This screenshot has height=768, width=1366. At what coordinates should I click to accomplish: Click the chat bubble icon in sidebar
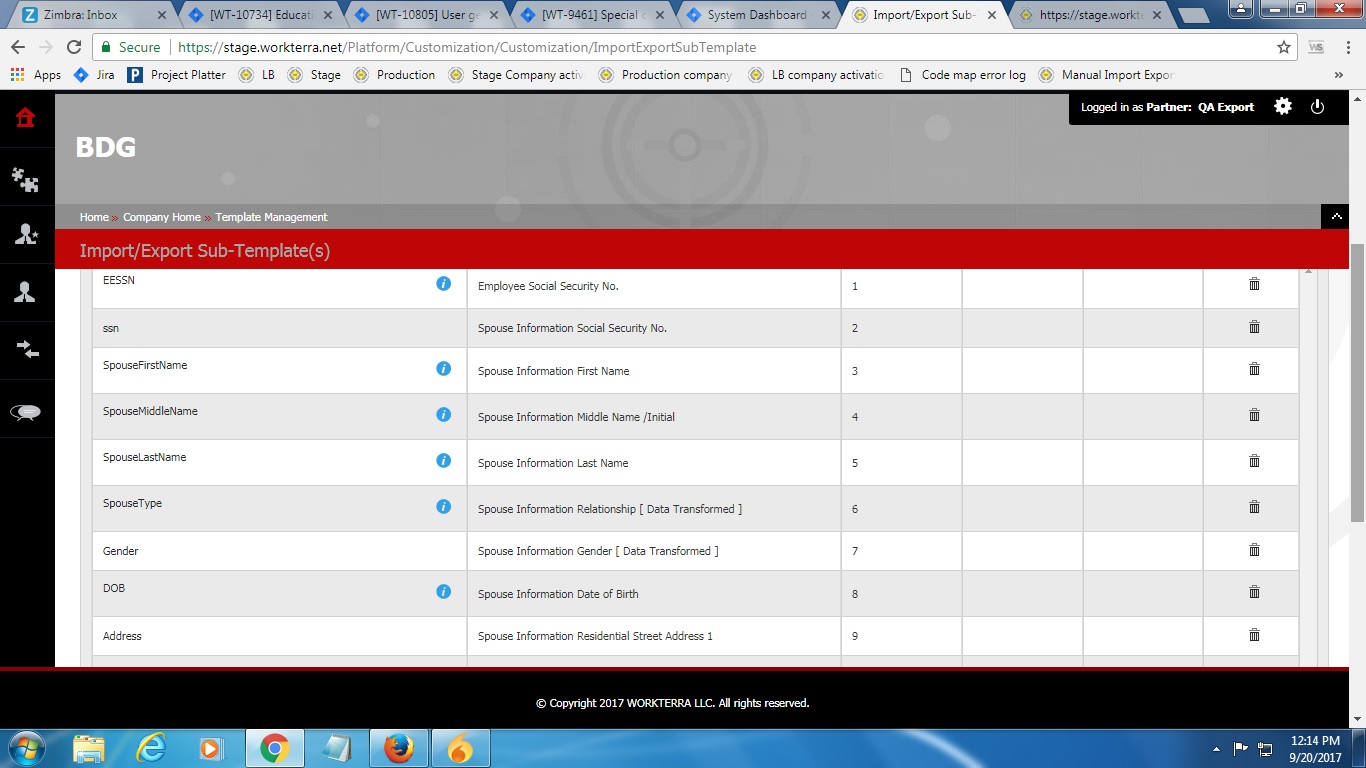point(26,412)
